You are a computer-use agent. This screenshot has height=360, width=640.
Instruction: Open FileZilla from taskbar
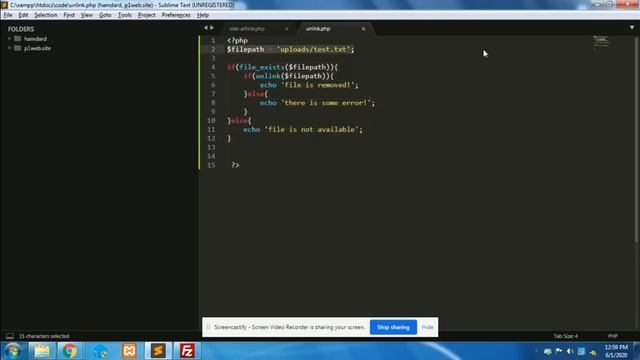[x=187, y=351]
